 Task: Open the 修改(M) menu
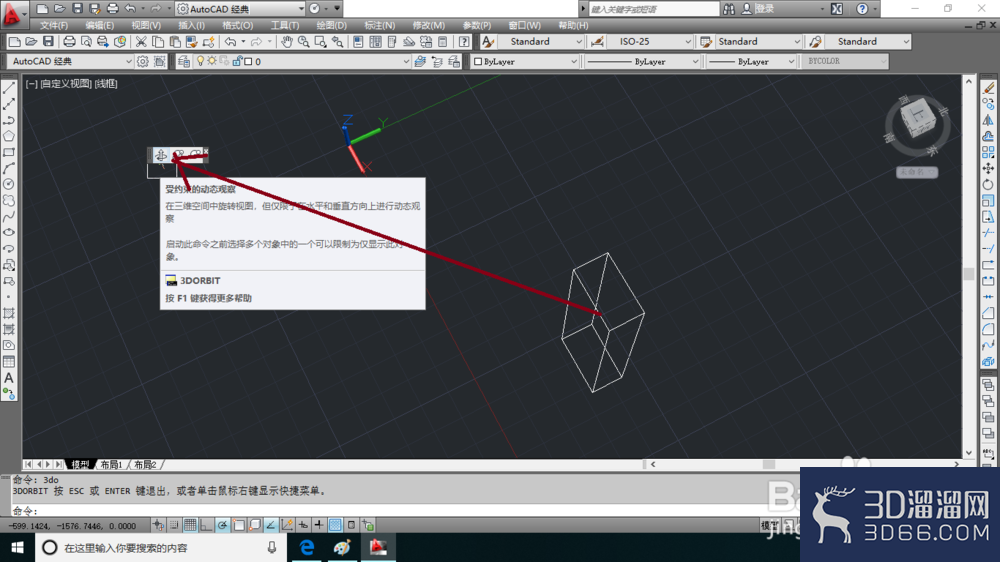pos(429,26)
